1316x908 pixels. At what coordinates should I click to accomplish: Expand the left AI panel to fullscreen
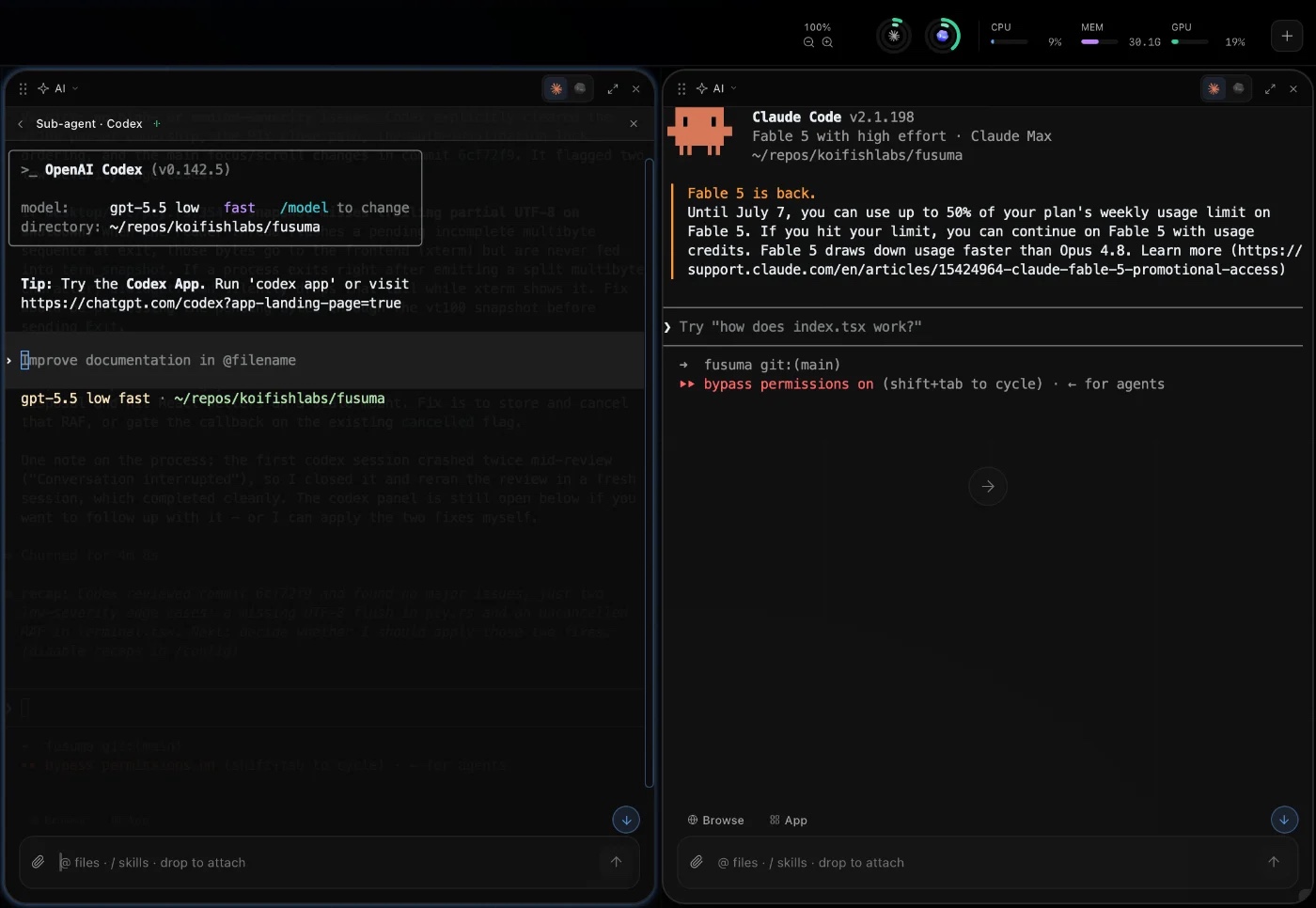click(613, 88)
